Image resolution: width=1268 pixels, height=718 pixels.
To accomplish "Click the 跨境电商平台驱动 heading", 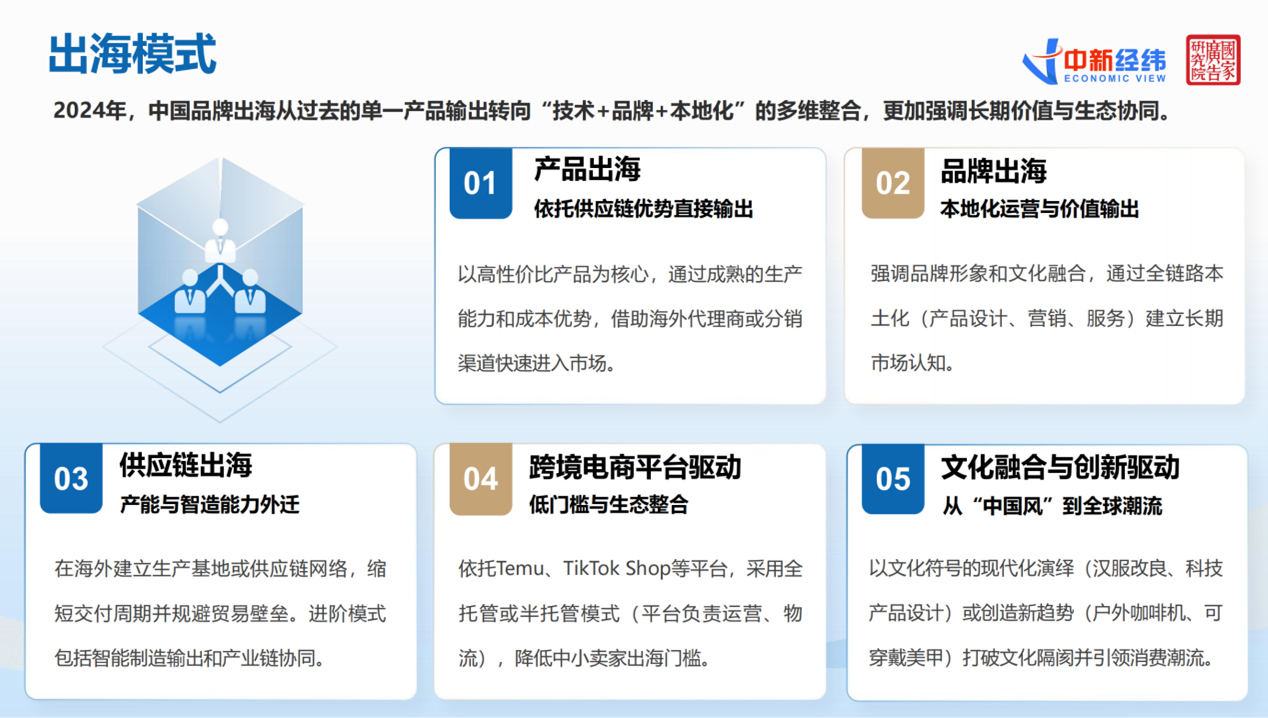I will (635, 467).
